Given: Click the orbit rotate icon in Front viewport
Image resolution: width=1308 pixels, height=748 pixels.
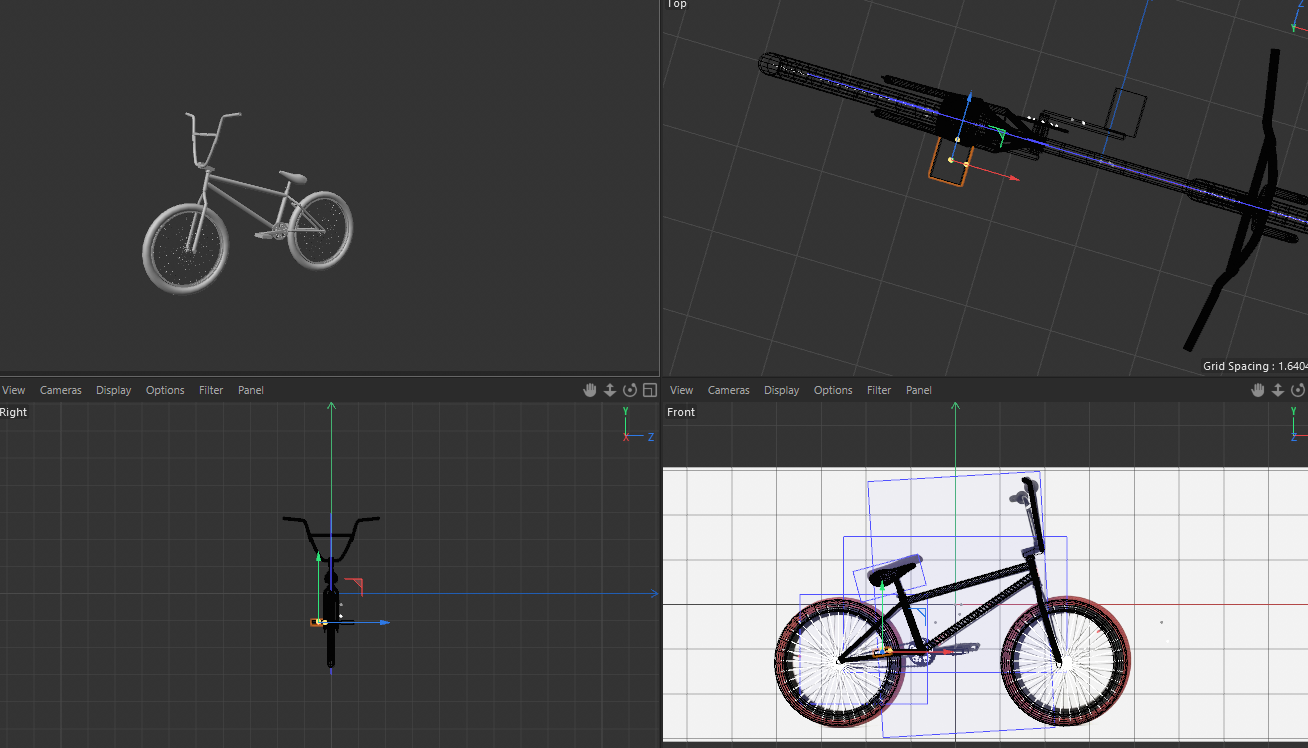Looking at the screenshot, I should pyautogui.click(x=1298, y=390).
